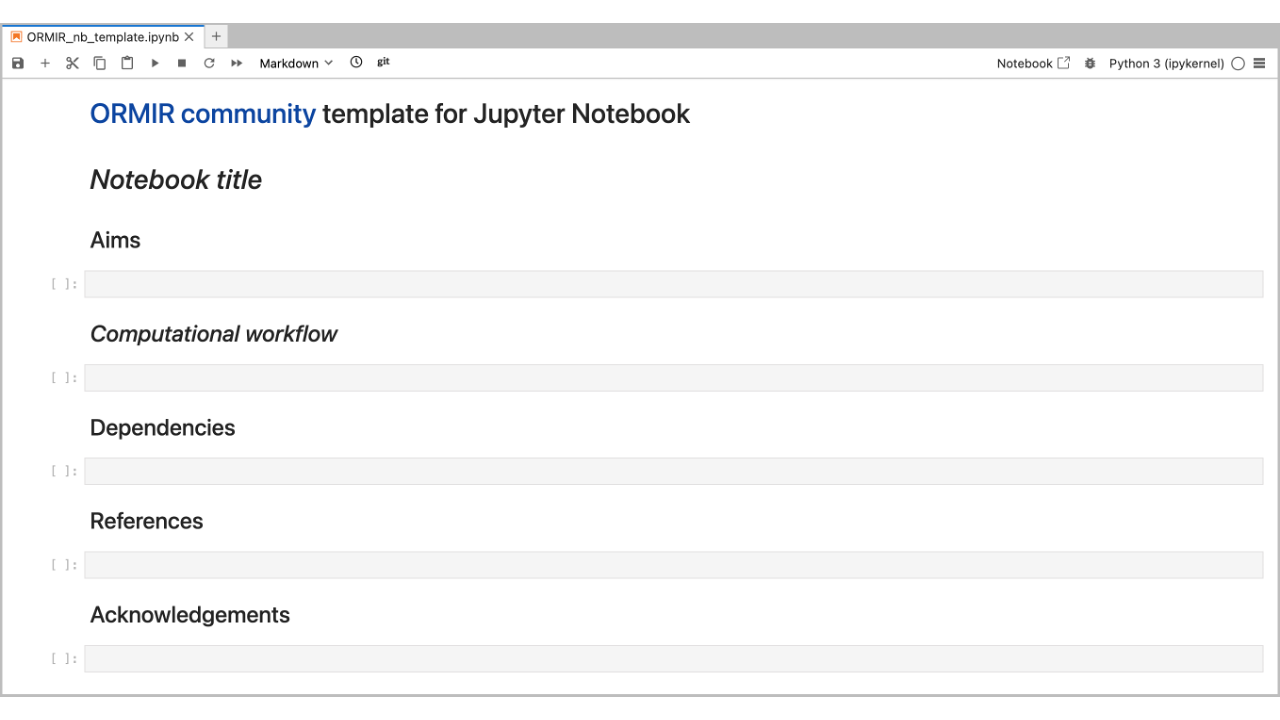
Task: Run the selected cell
Action: click(x=155, y=63)
